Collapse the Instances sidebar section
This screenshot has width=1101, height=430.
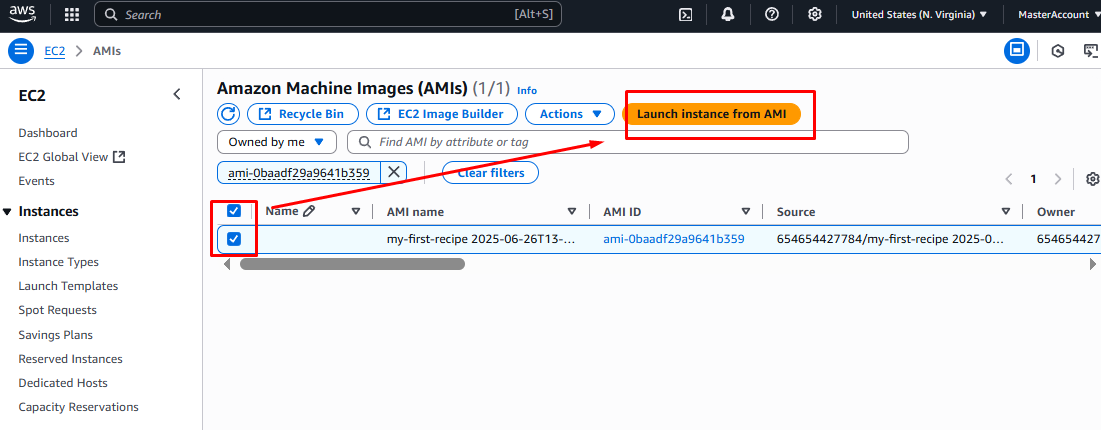pos(8,212)
